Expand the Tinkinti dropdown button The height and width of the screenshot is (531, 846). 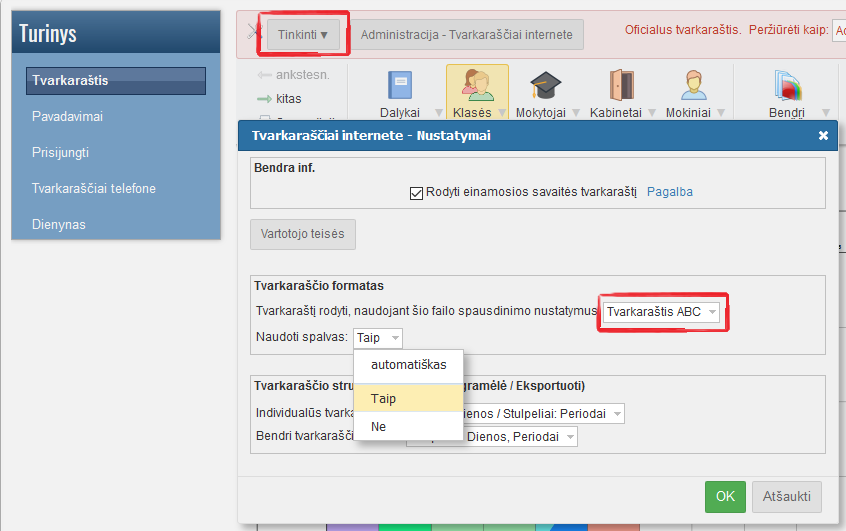(x=303, y=35)
